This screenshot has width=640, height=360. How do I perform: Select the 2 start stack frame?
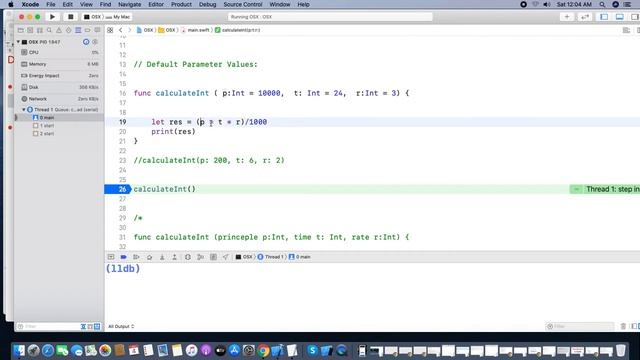pos(59,133)
